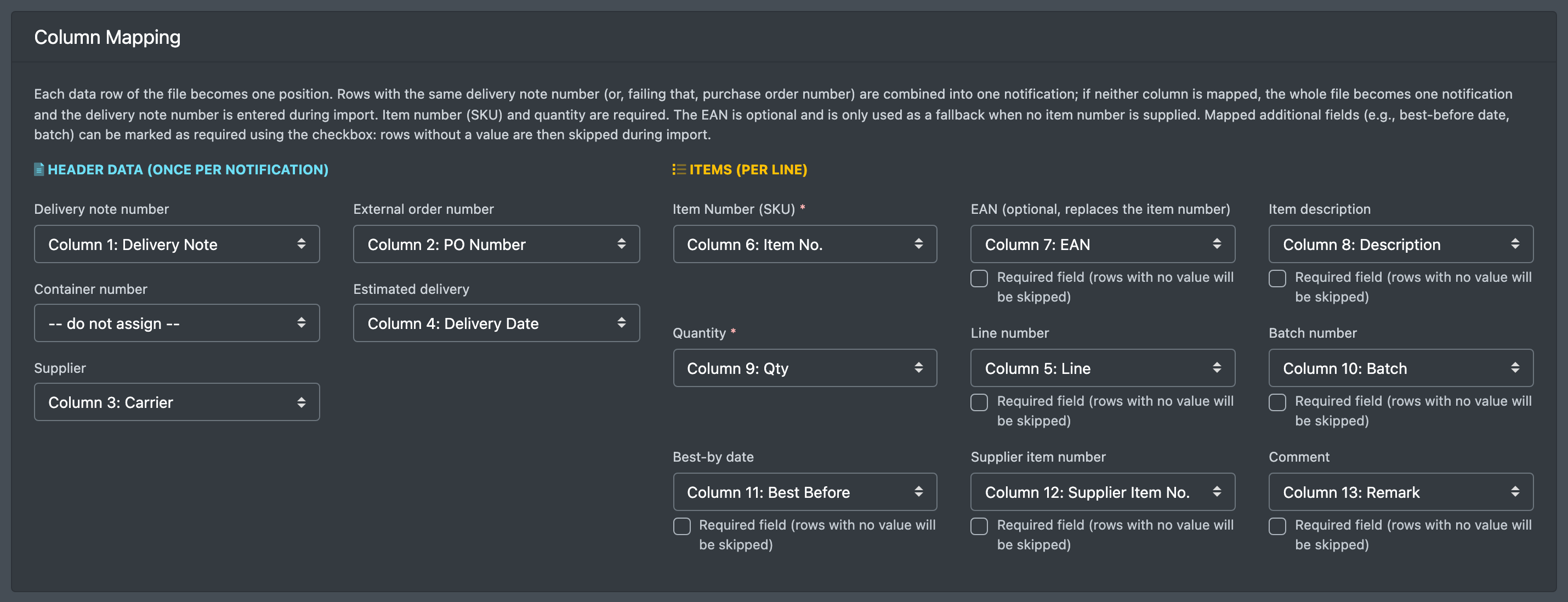Open the External order number dropdown
The image size is (1568, 602).
click(x=496, y=244)
